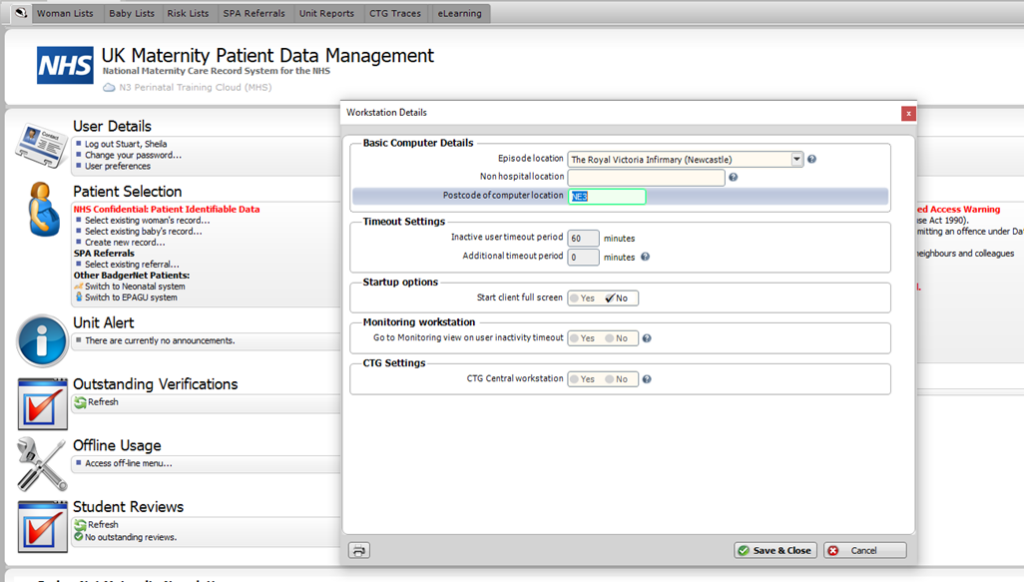Image resolution: width=1024 pixels, height=582 pixels.
Task: Click the green tick beside No outstanding reviews
Action: click(78, 537)
